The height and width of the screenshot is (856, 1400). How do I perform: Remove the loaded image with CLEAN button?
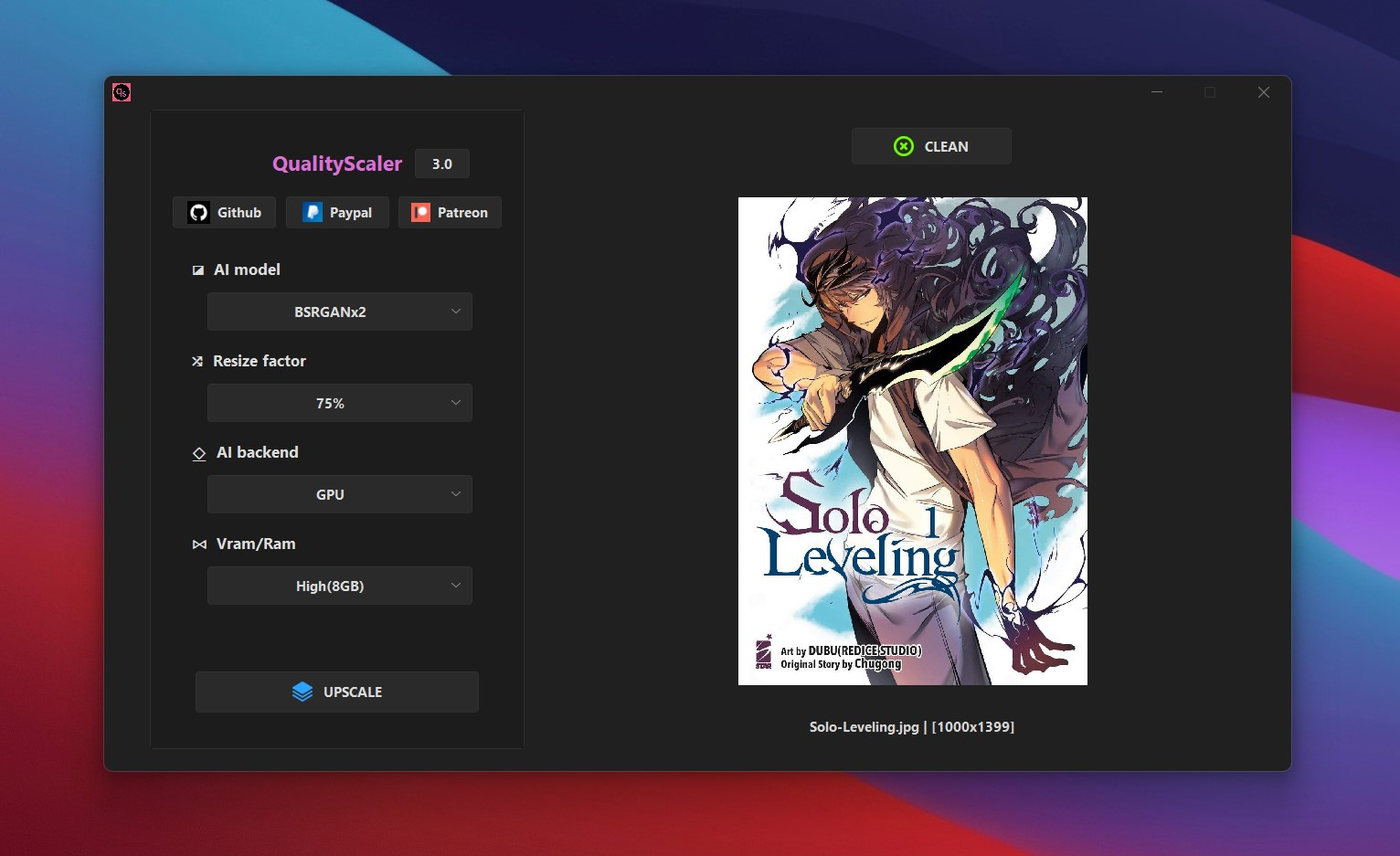click(x=931, y=146)
